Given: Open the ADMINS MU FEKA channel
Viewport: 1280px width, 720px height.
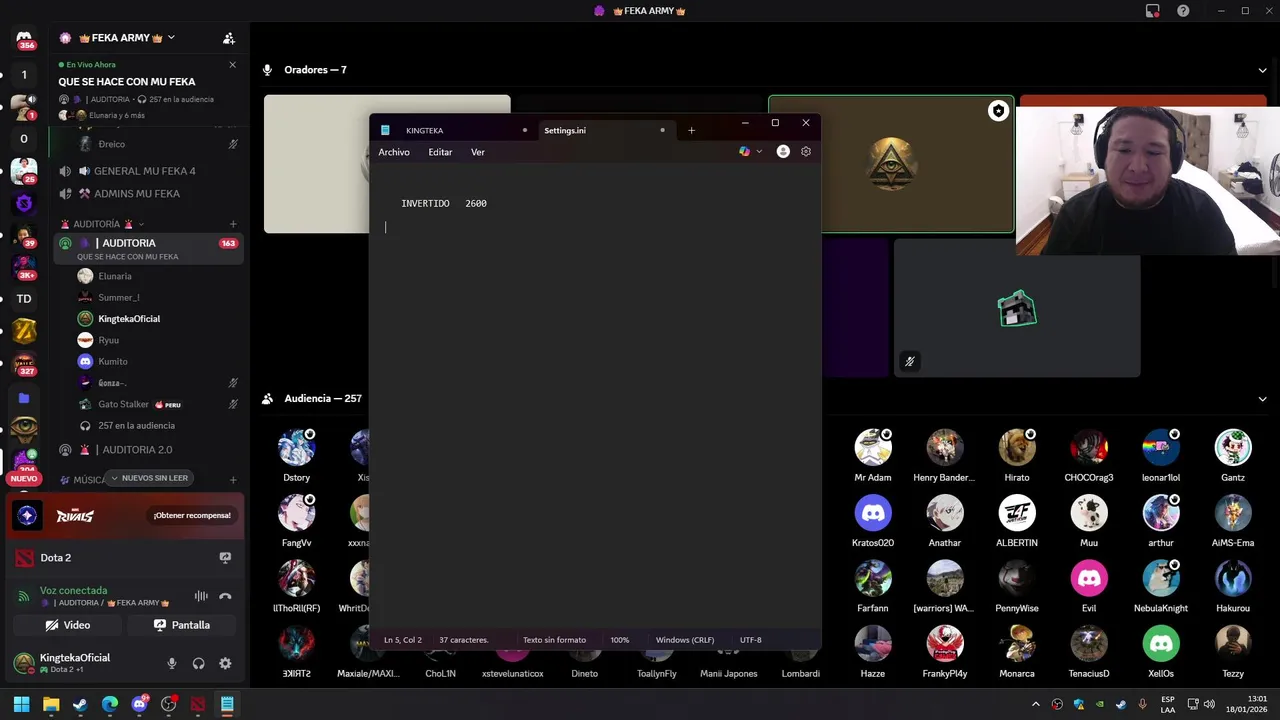Looking at the screenshot, I should point(136,194).
